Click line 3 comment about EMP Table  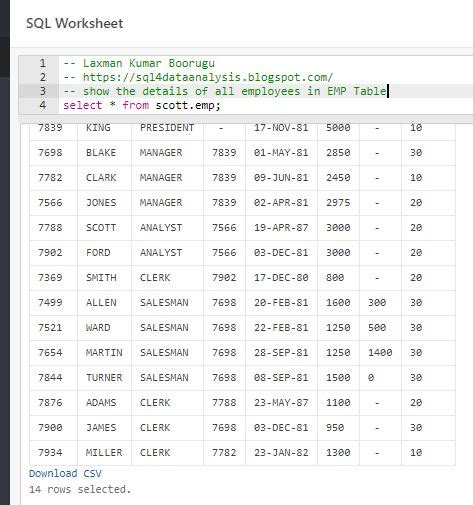(x=225, y=91)
